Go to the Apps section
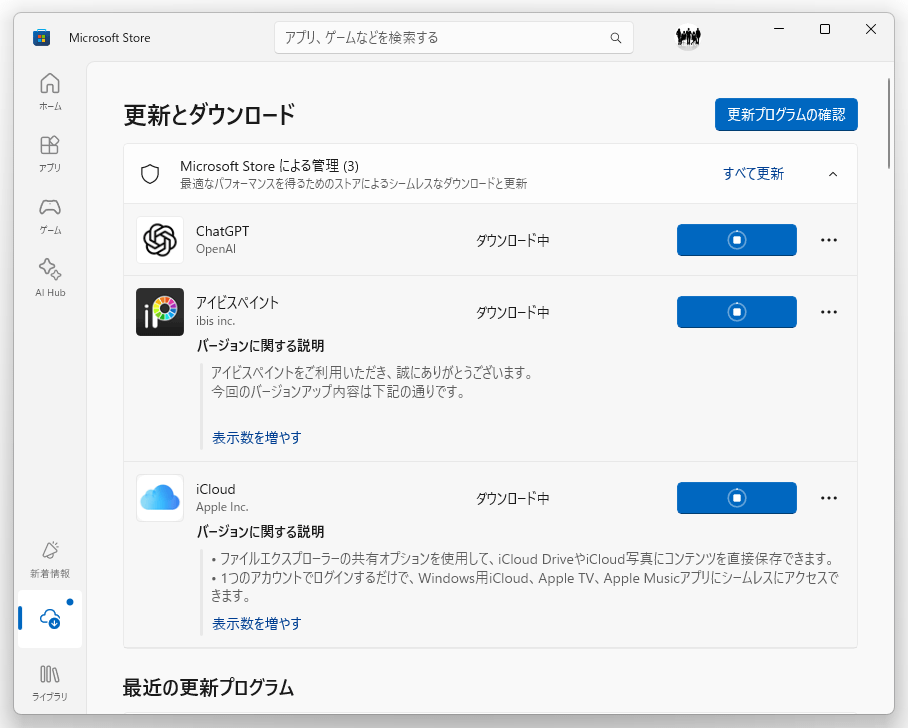Image resolution: width=908 pixels, height=728 pixels. (x=50, y=153)
